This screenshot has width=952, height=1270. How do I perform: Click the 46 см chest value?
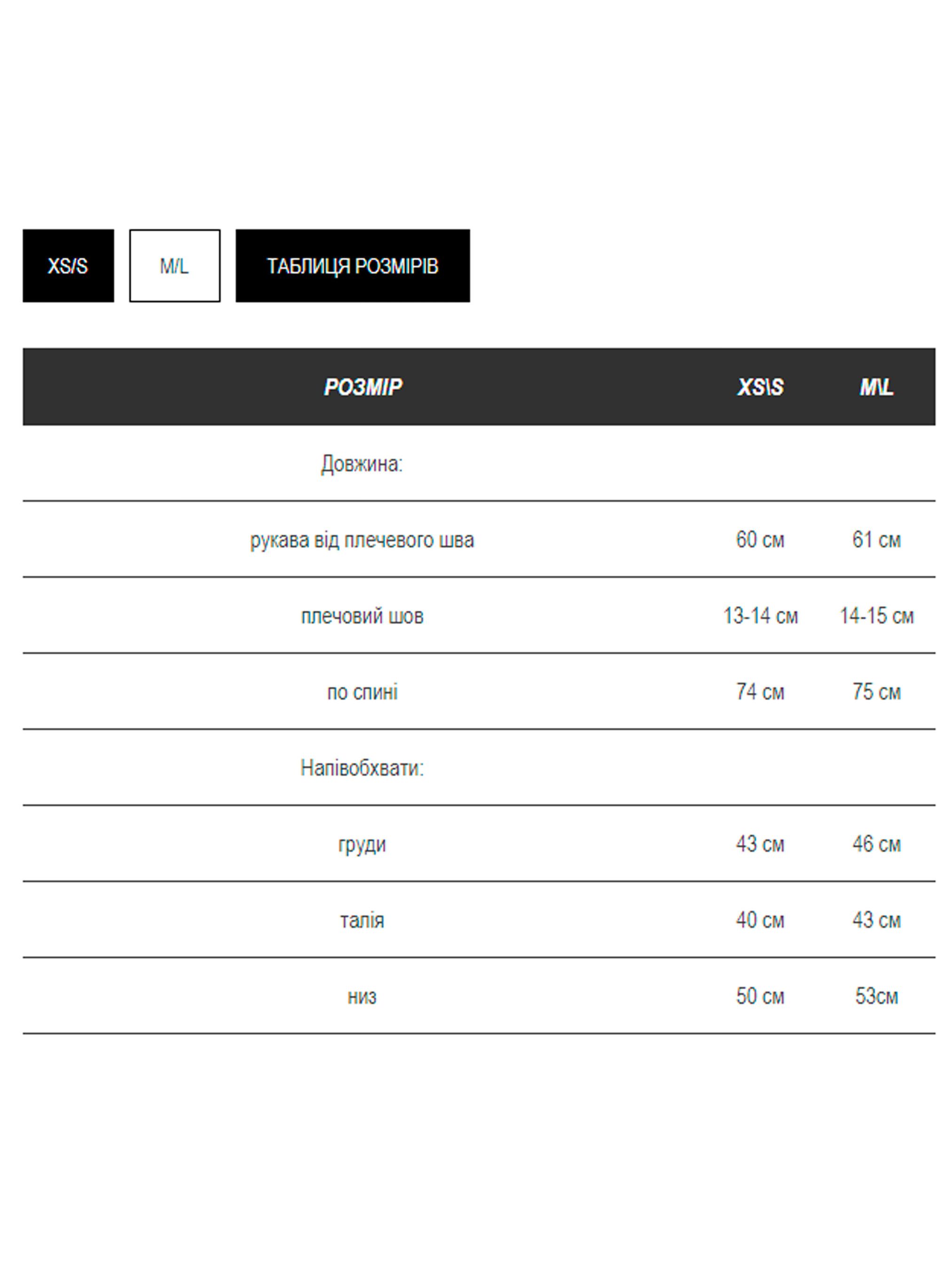click(876, 844)
